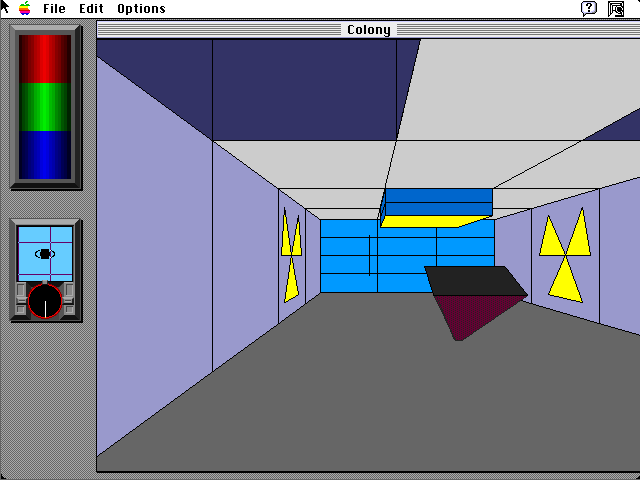Viewport: 640px width, 480px height.
Task: Click the yellow triangle symbol on left wall
Action: [x=291, y=255]
